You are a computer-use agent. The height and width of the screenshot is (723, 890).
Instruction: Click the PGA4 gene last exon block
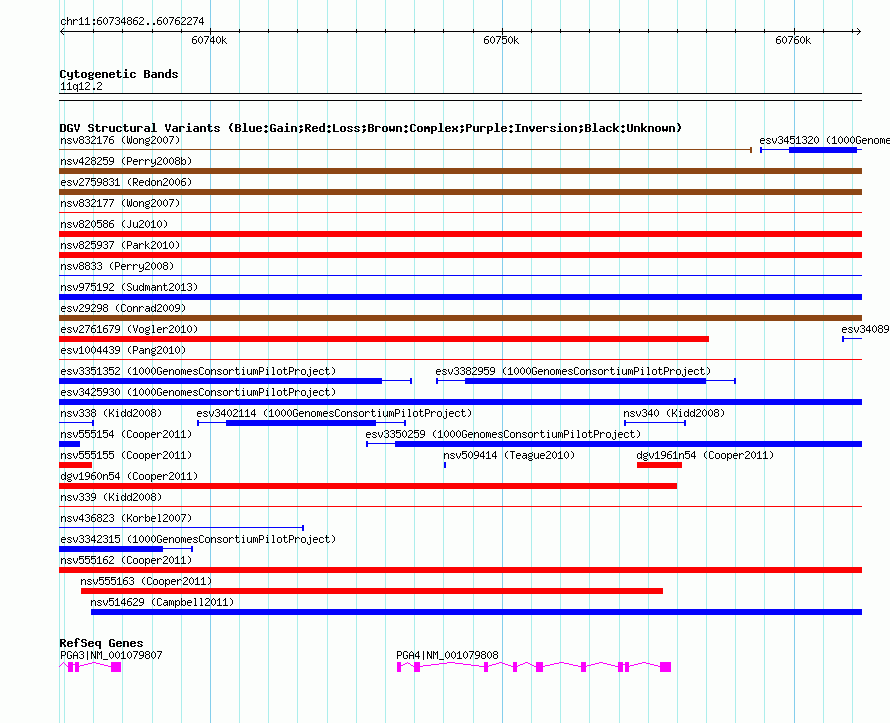(x=665, y=667)
